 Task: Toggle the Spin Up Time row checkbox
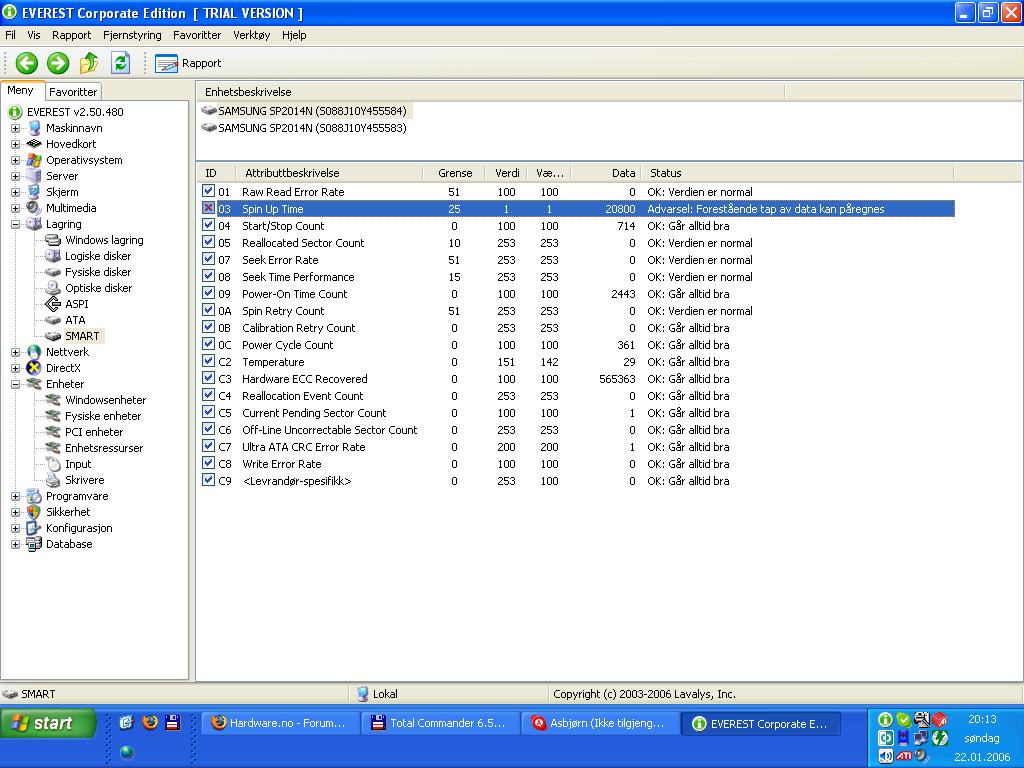[208, 208]
